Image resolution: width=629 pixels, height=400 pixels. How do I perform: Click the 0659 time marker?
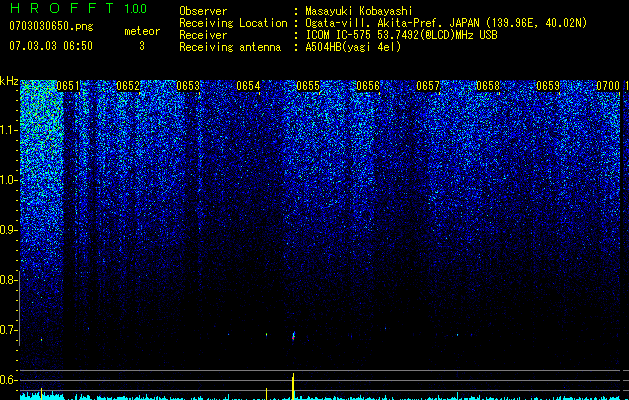tap(548, 86)
